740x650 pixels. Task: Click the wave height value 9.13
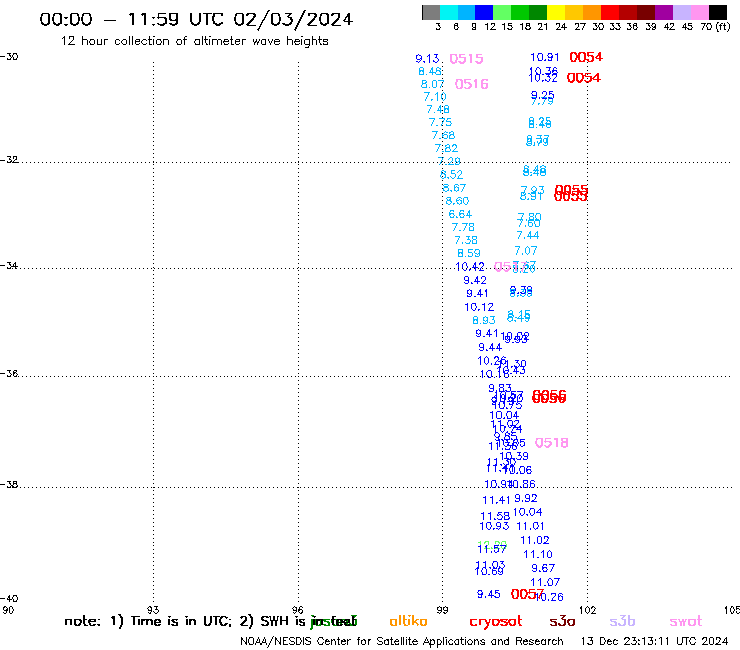427,59
